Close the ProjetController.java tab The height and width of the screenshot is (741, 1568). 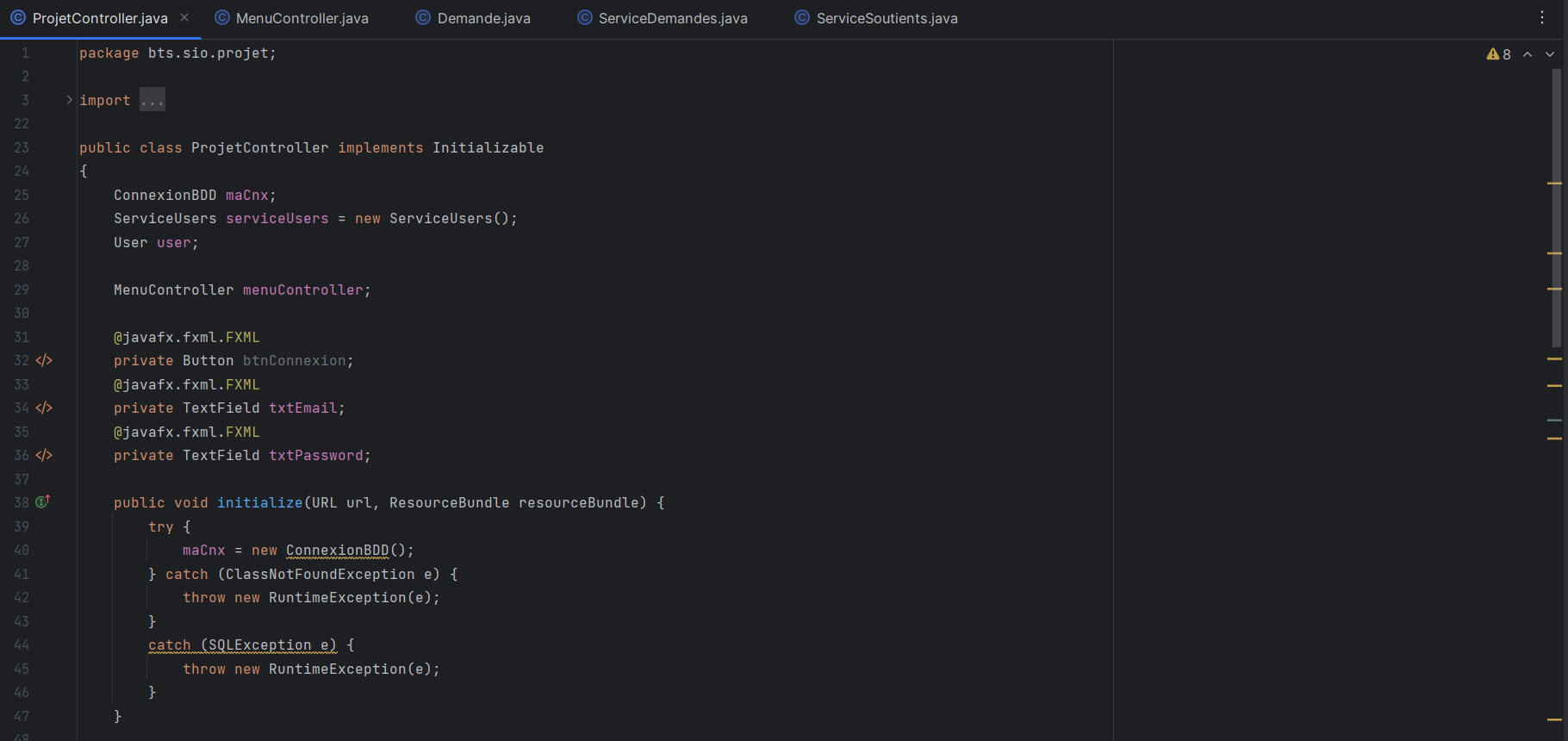click(x=184, y=18)
